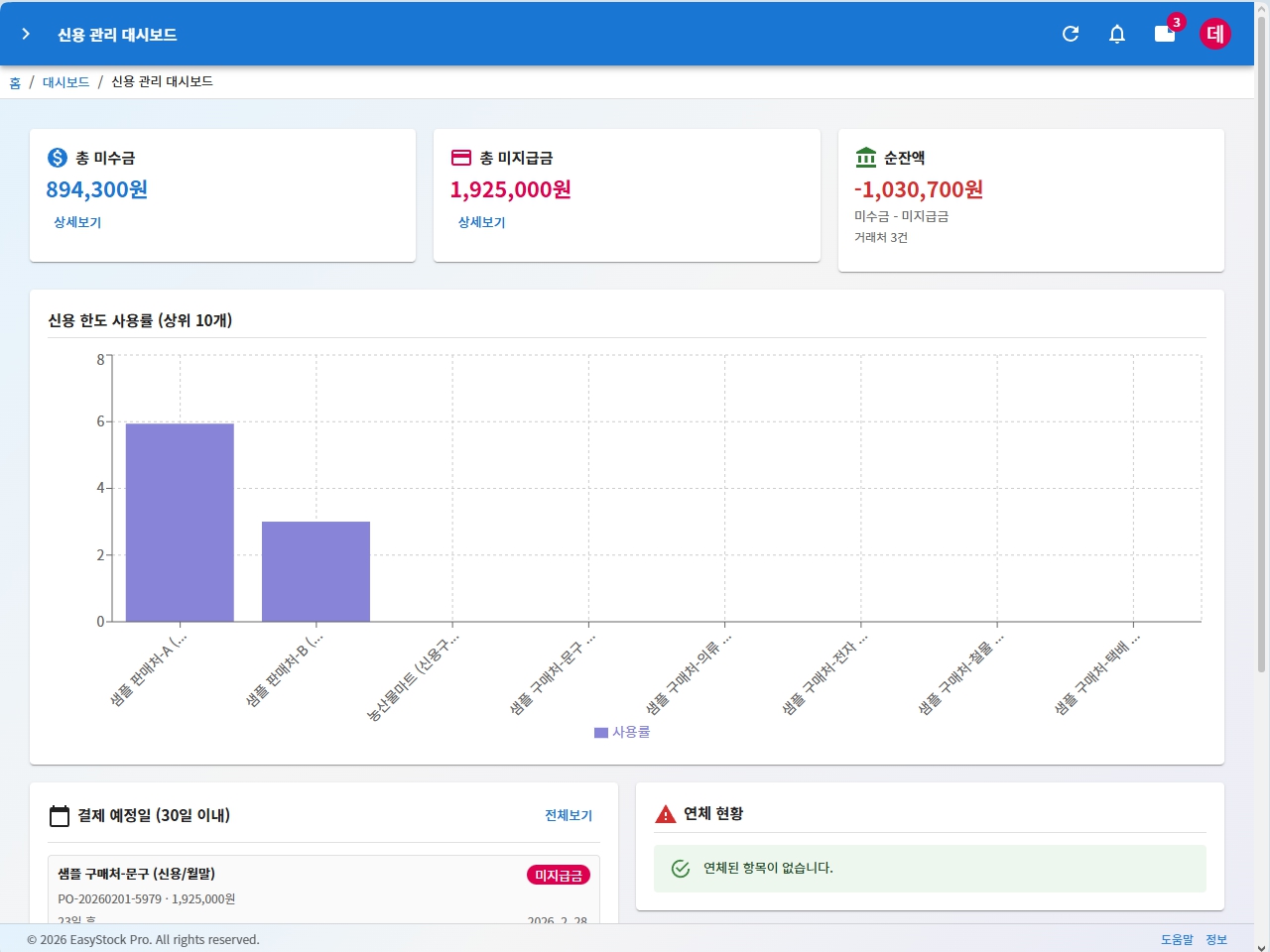
Task: Expand the sidebar with the chevron arrow
Action: point(26,34)
